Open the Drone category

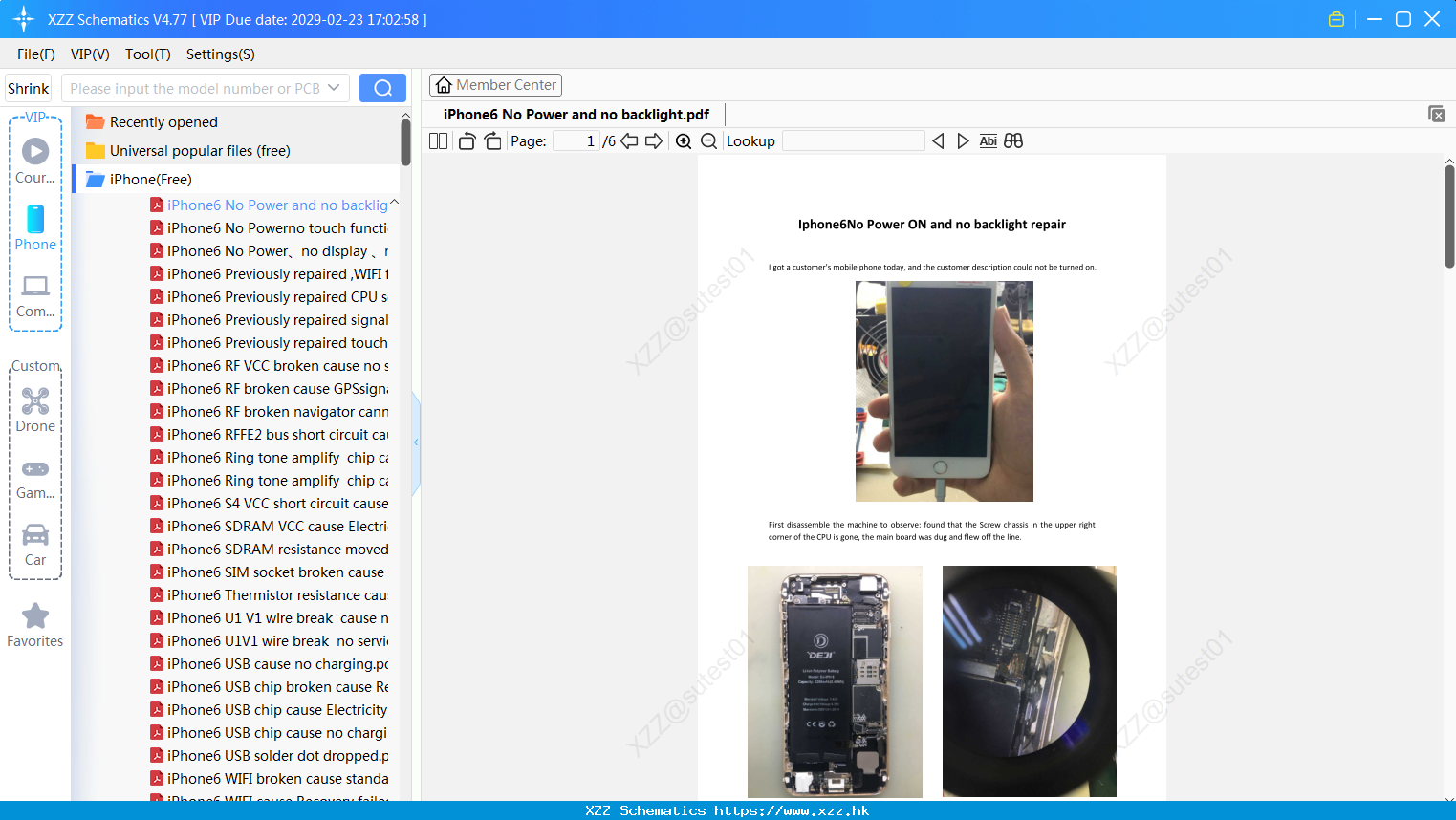tap(35, 410)
